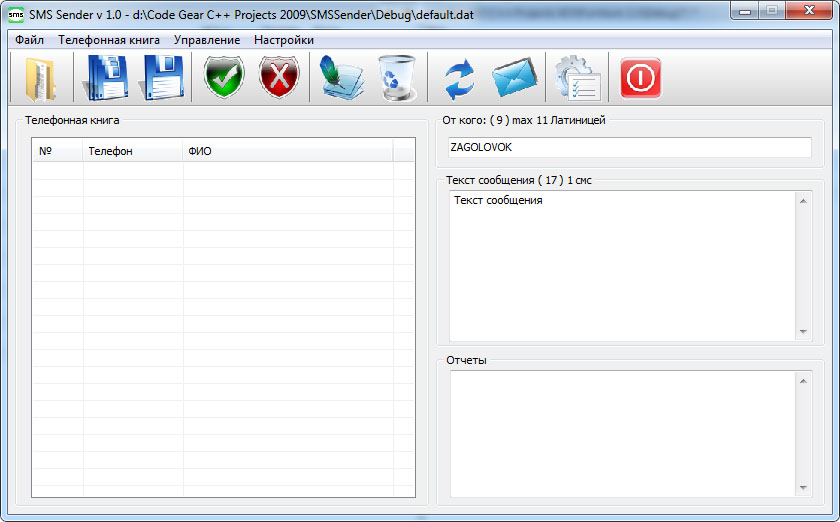The image size is (840, 522).
Task: Click the Телефон column header
Action: (133, 151)
